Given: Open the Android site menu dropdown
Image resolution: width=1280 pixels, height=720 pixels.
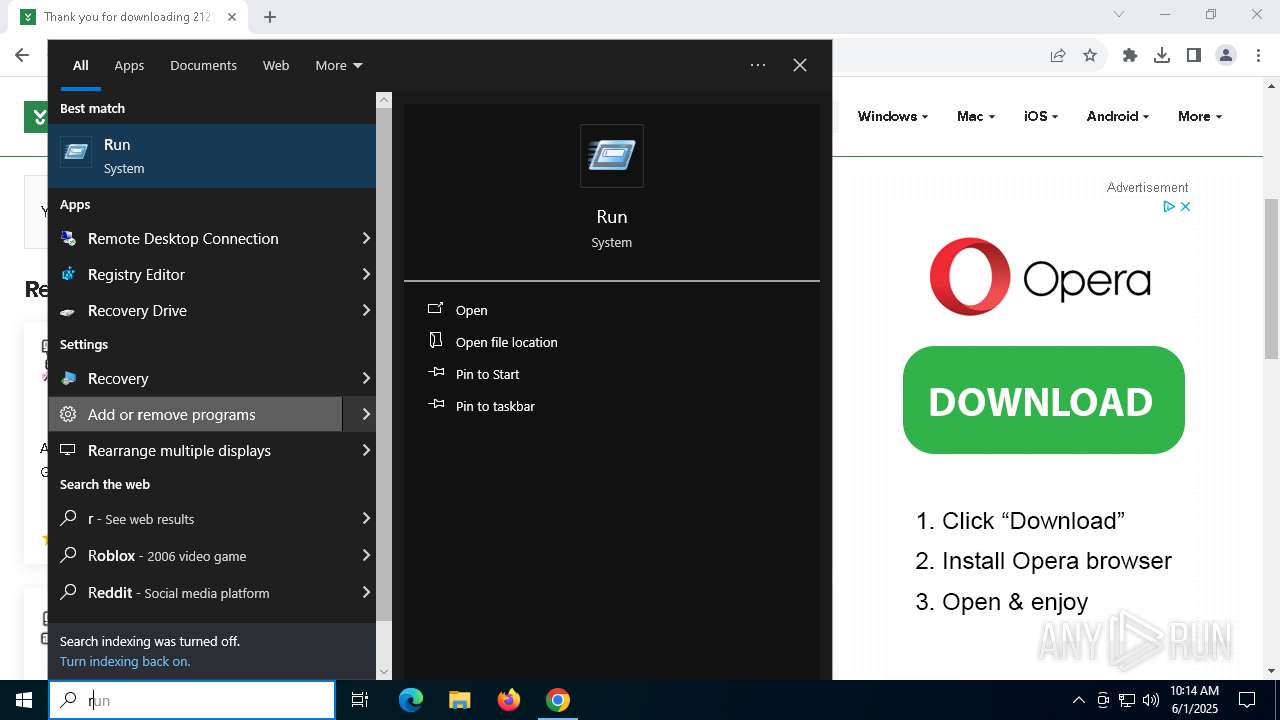Looking at the screenshot, I should [1118, 116].
